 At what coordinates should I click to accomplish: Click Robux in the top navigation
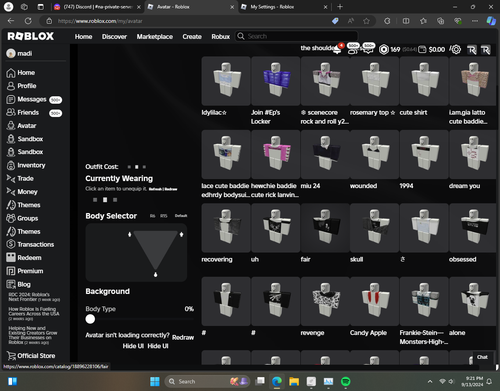[x=221, y=37]
